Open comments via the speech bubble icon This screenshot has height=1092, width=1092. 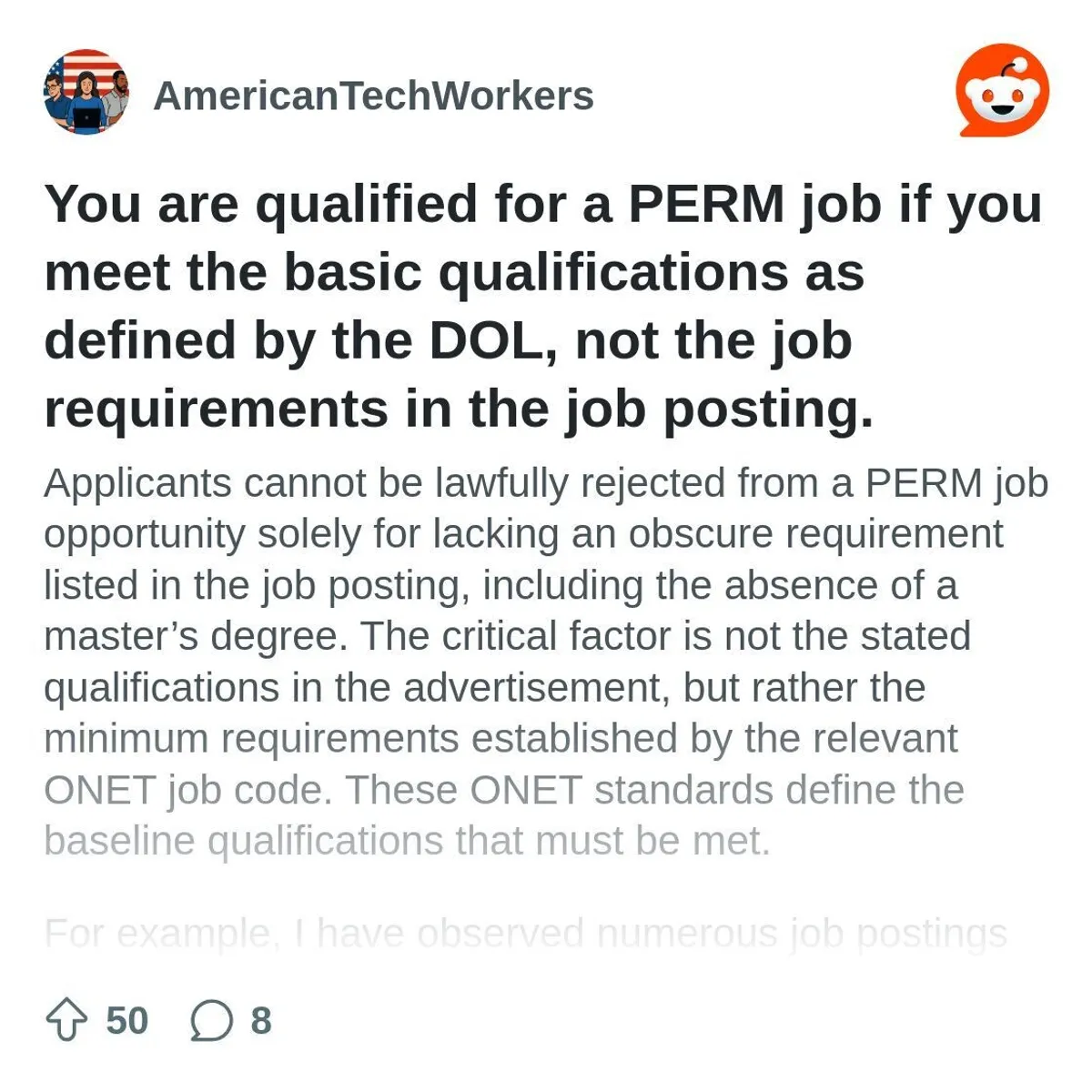[x=211, y=1019]
